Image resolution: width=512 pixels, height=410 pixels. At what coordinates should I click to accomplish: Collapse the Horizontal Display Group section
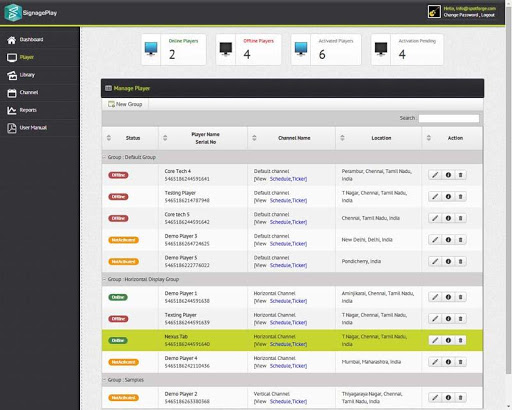pos(104,279)
